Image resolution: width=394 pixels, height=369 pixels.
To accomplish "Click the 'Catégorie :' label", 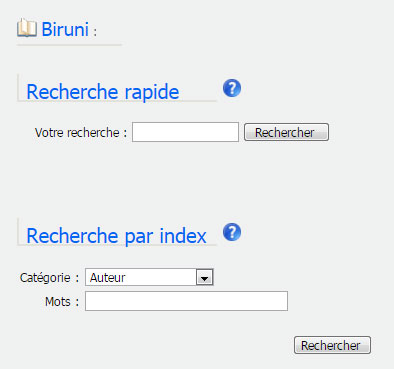I will tap(49, 277).
